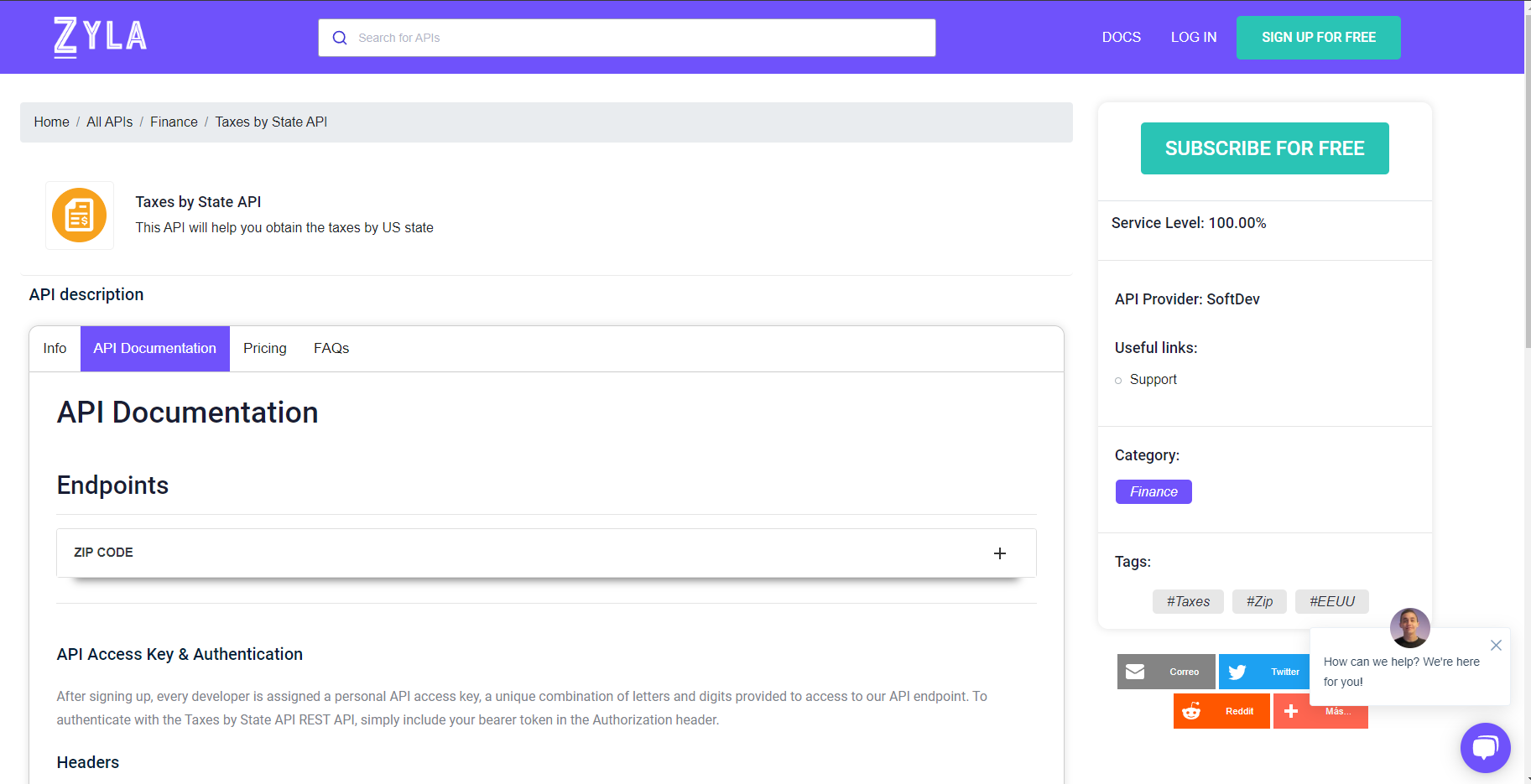Dismiss the 'How can we help?' popup
The width and height of the screenshot is (1531, 784).
(1496, 645)
